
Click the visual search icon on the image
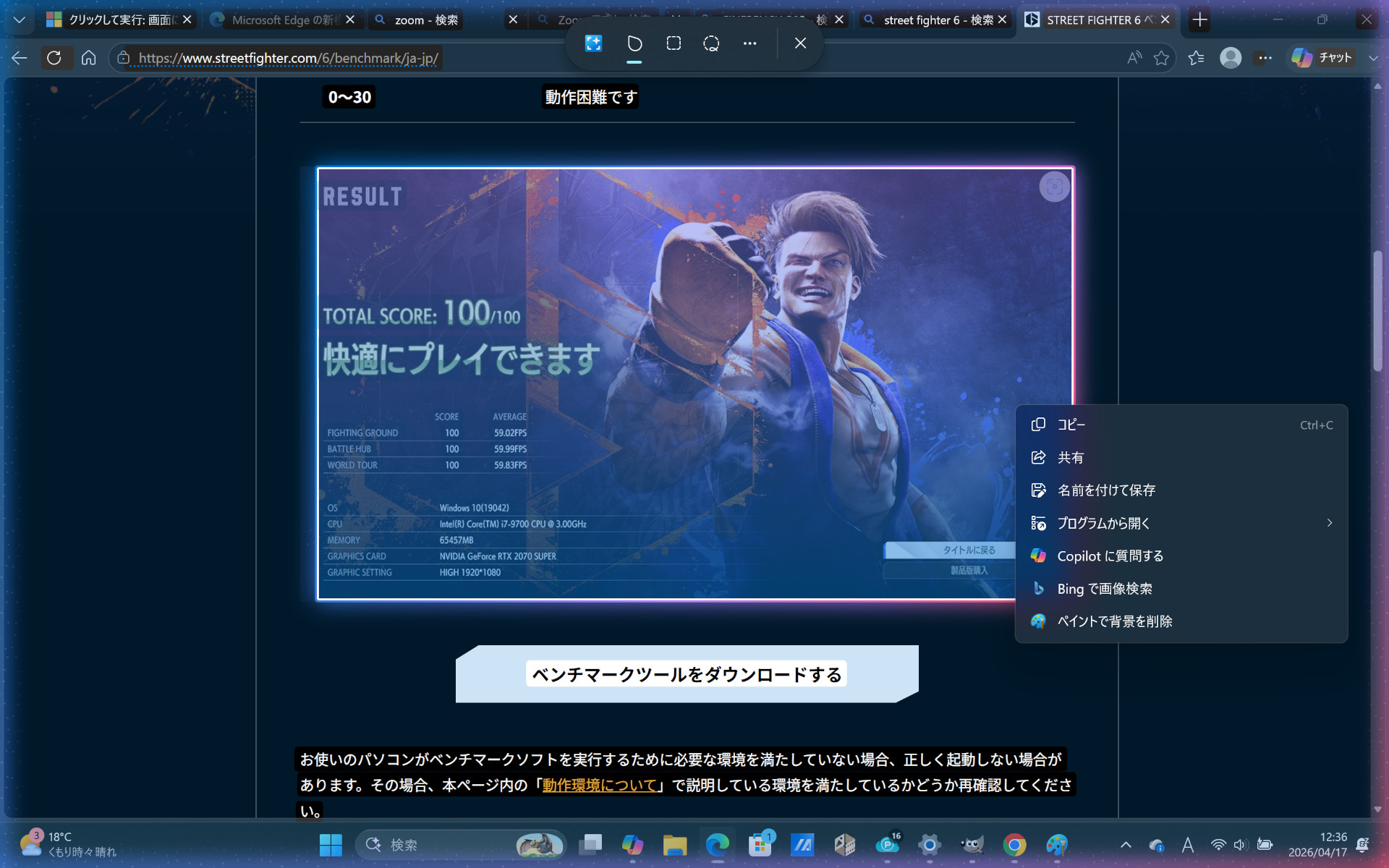1054,187
